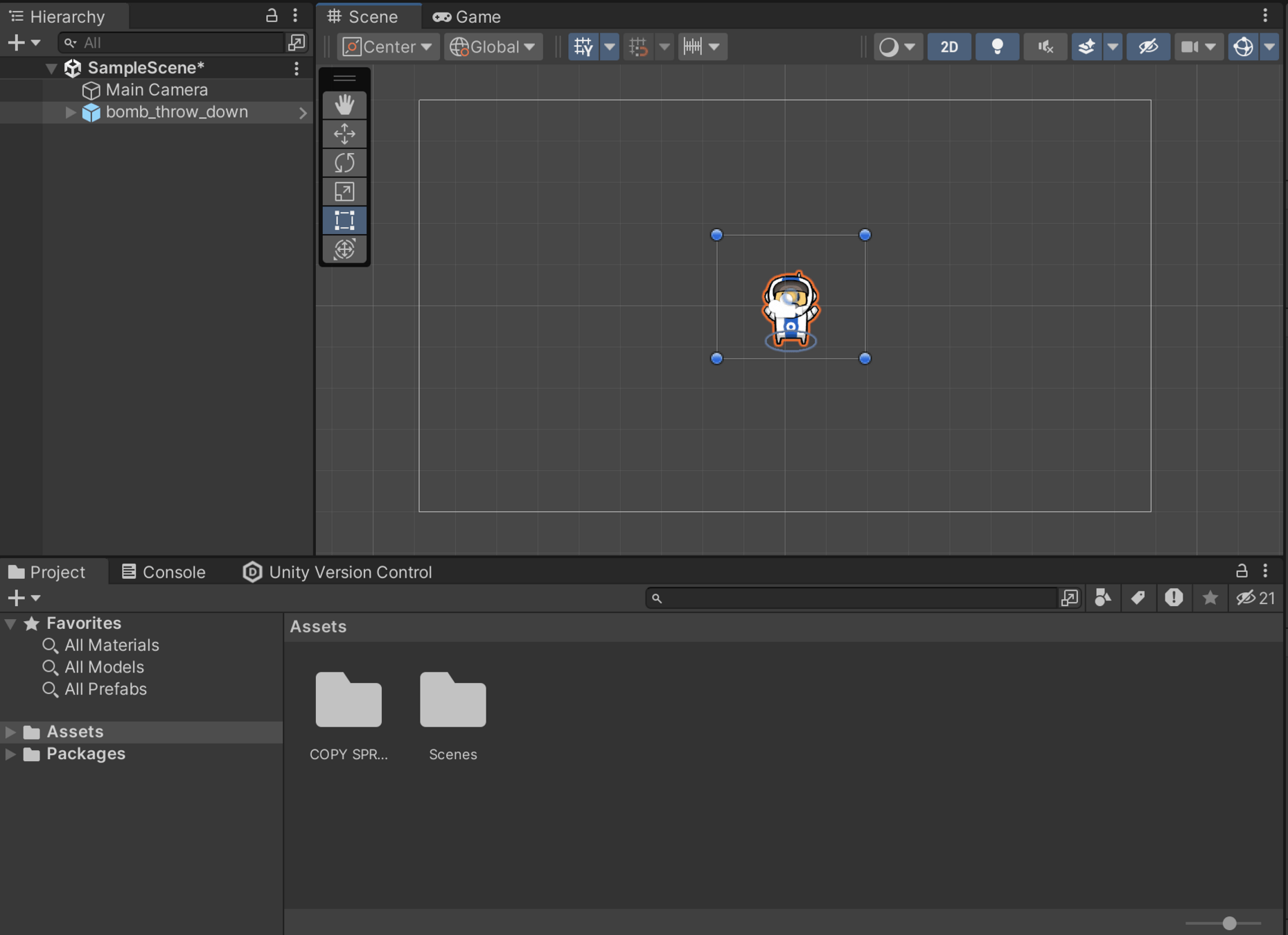Click the Search by Label tag icon

(x=1138, y=598)
